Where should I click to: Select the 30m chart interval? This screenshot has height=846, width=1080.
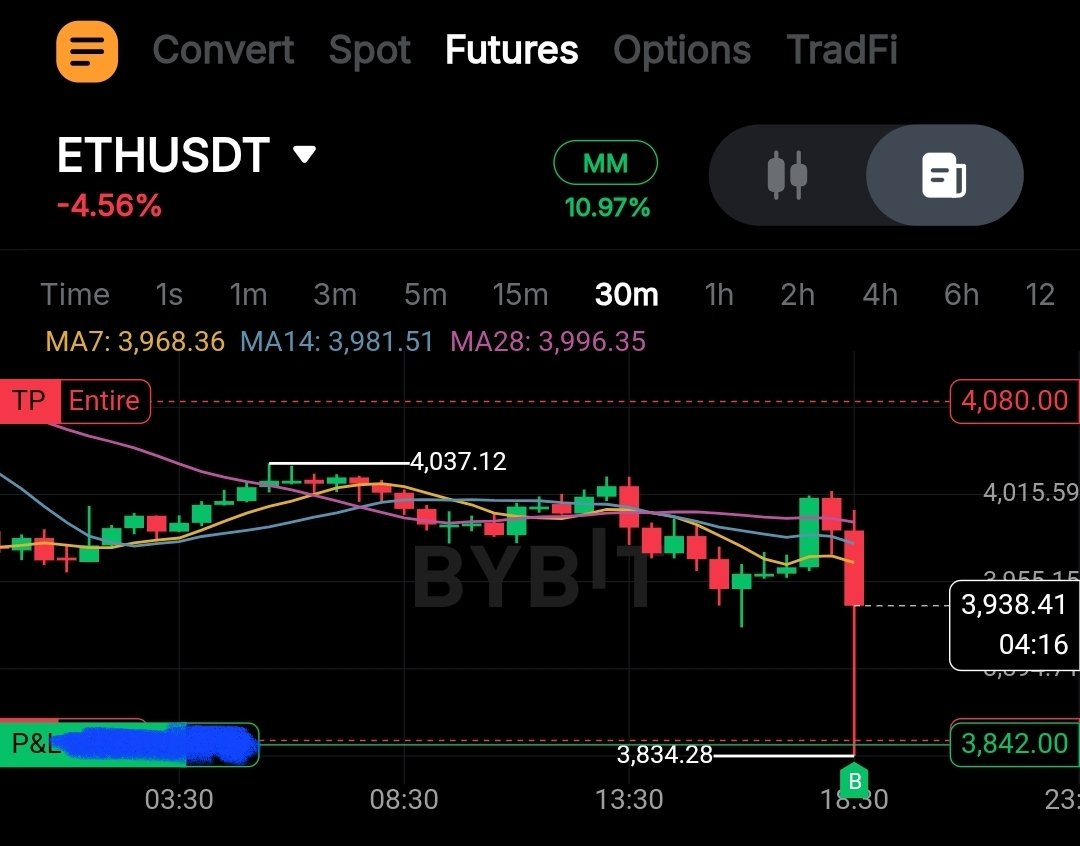point(627,295)
